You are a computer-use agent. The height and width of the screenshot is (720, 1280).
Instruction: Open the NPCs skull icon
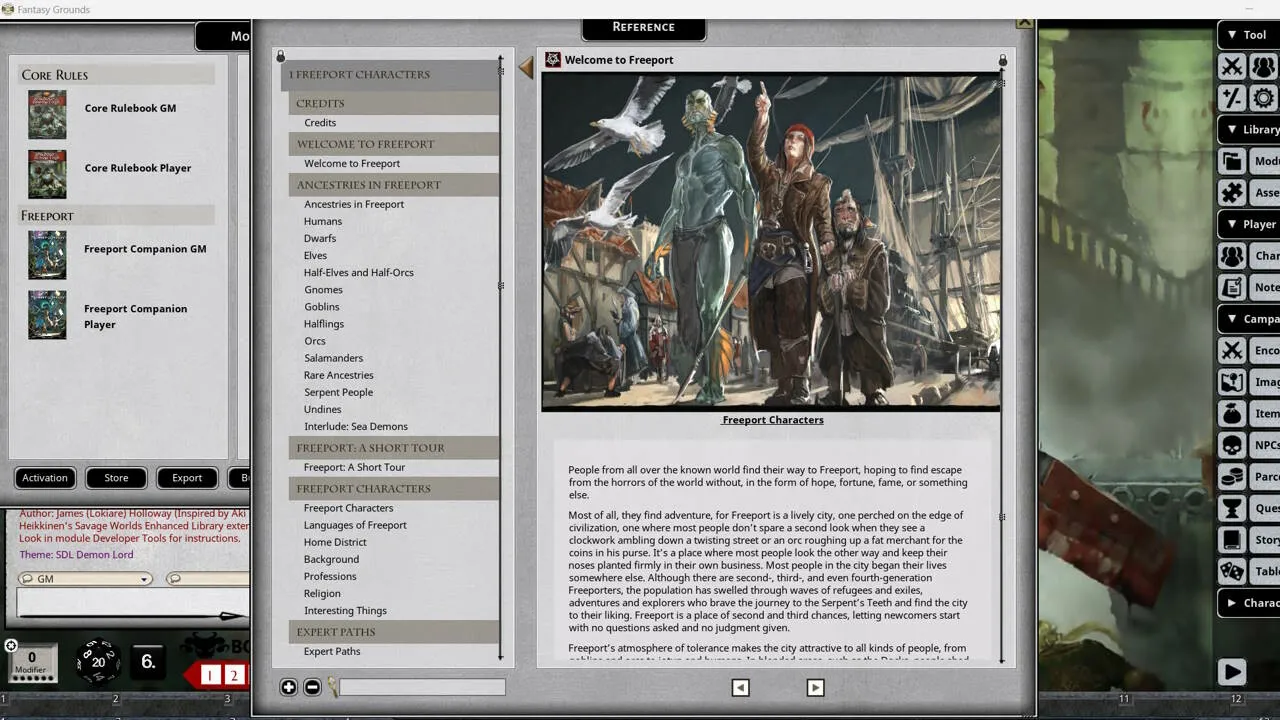pyautogui.click(x=1232, y=445)
